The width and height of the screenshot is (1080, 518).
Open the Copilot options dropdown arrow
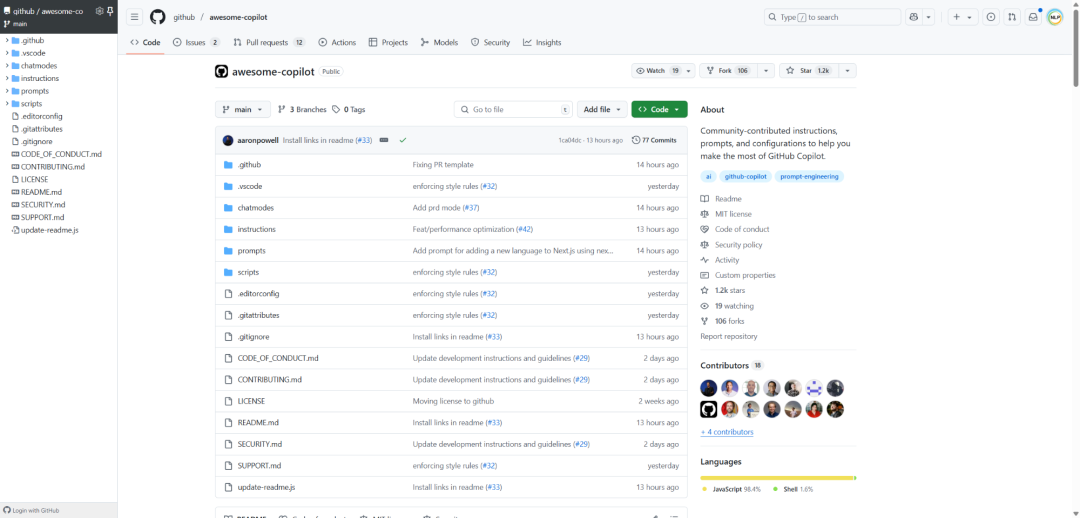pos(928,17)
